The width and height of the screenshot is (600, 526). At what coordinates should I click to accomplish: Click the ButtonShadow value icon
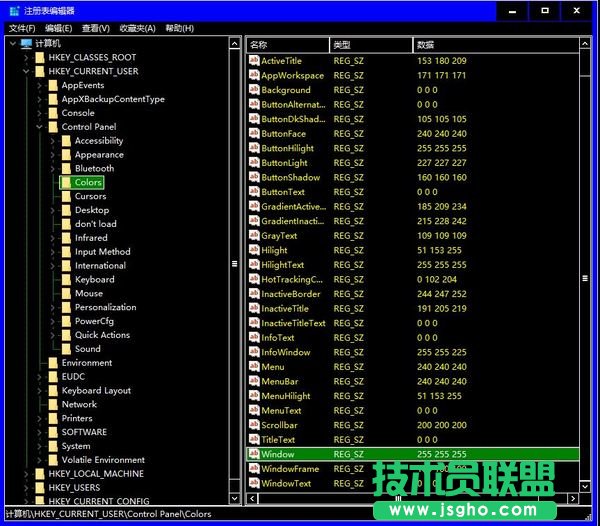254,177
